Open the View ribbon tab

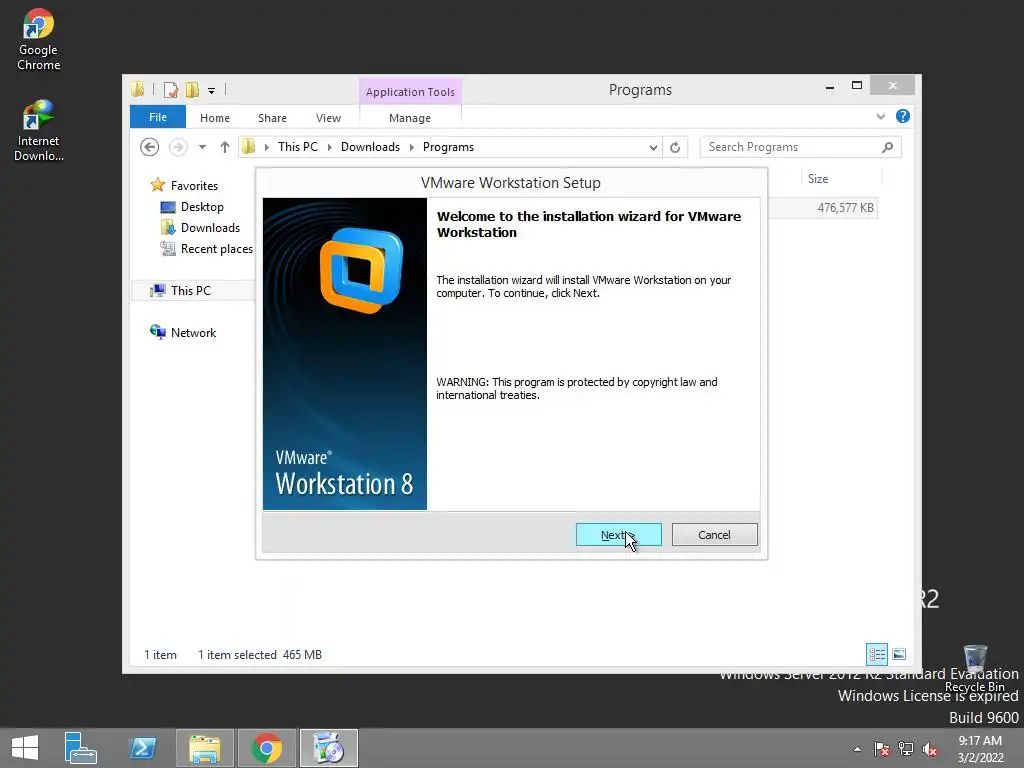coord(328,118)
